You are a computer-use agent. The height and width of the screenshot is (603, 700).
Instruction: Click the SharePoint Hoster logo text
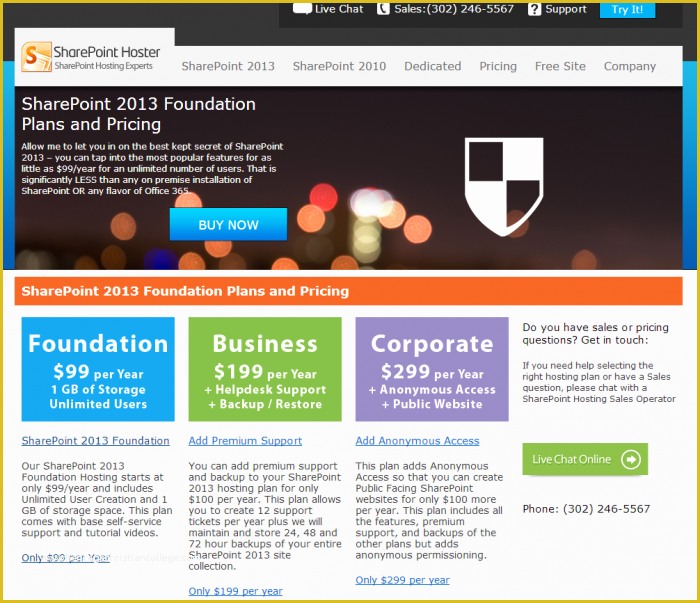pyautogui.click(x=106, y=52)
